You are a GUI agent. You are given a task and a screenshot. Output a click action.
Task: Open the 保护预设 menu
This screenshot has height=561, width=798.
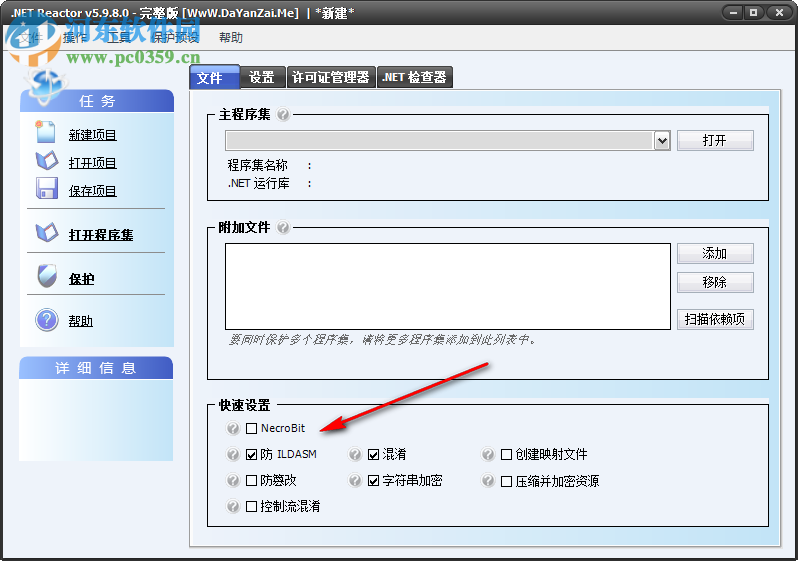pyautogui.click(x=176, y=37)
